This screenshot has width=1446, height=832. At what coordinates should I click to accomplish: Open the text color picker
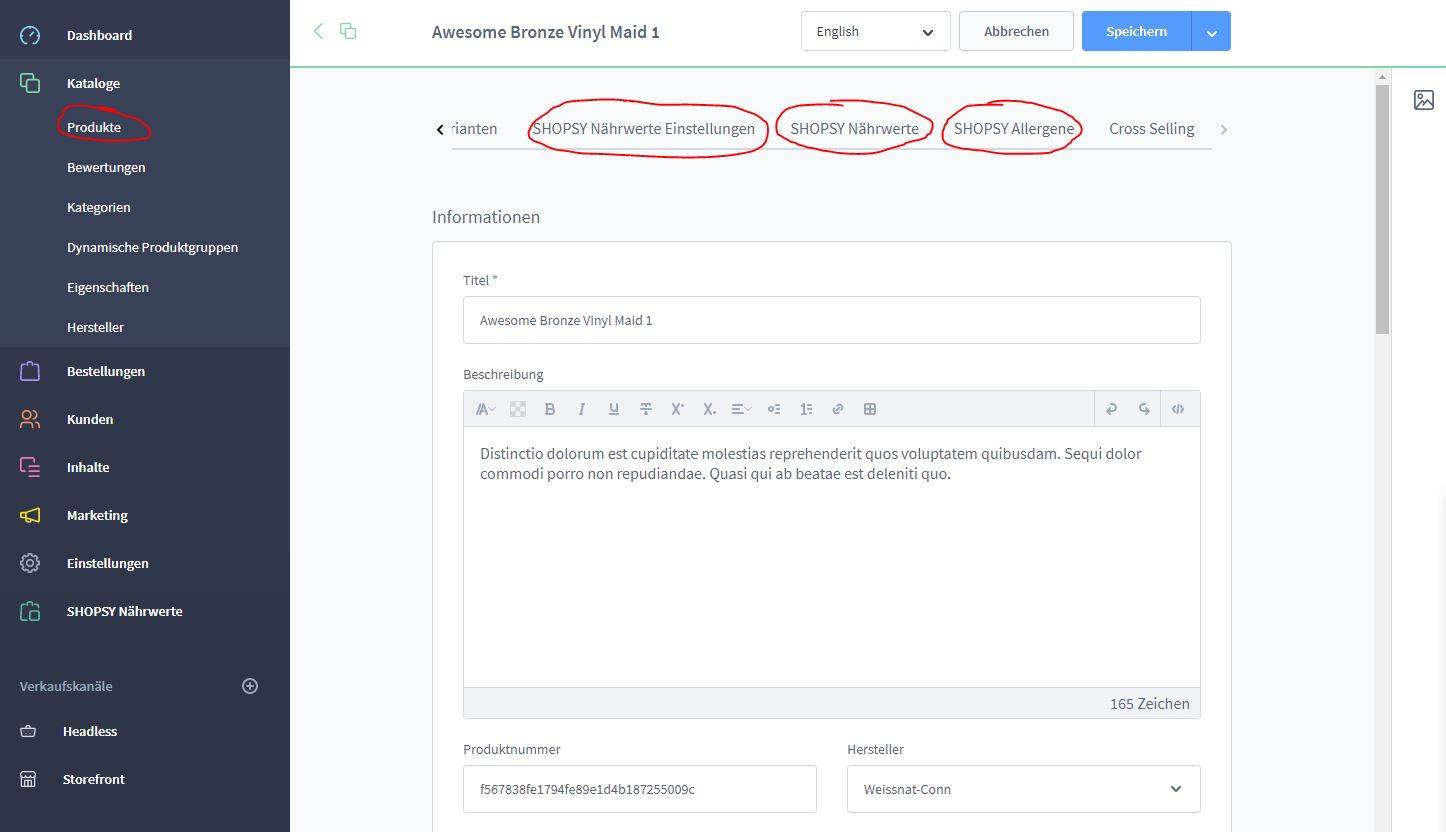point(518,409)
